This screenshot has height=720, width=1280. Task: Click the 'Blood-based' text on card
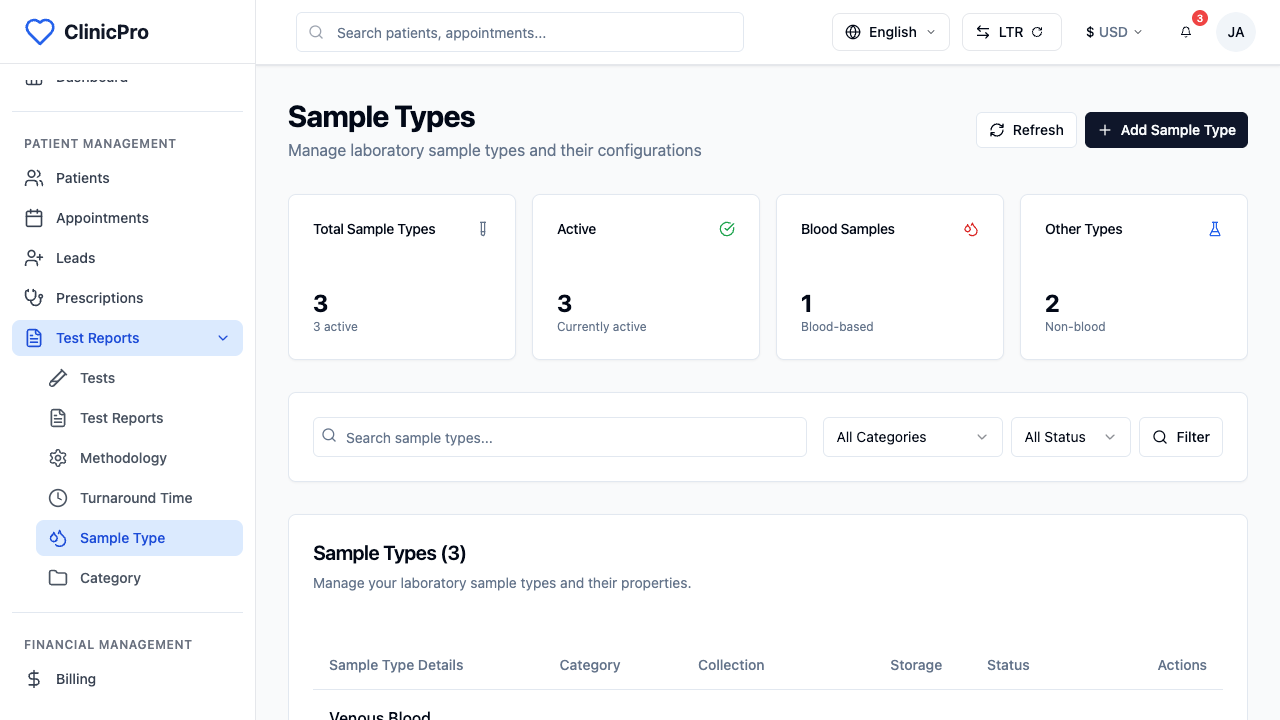837,327
